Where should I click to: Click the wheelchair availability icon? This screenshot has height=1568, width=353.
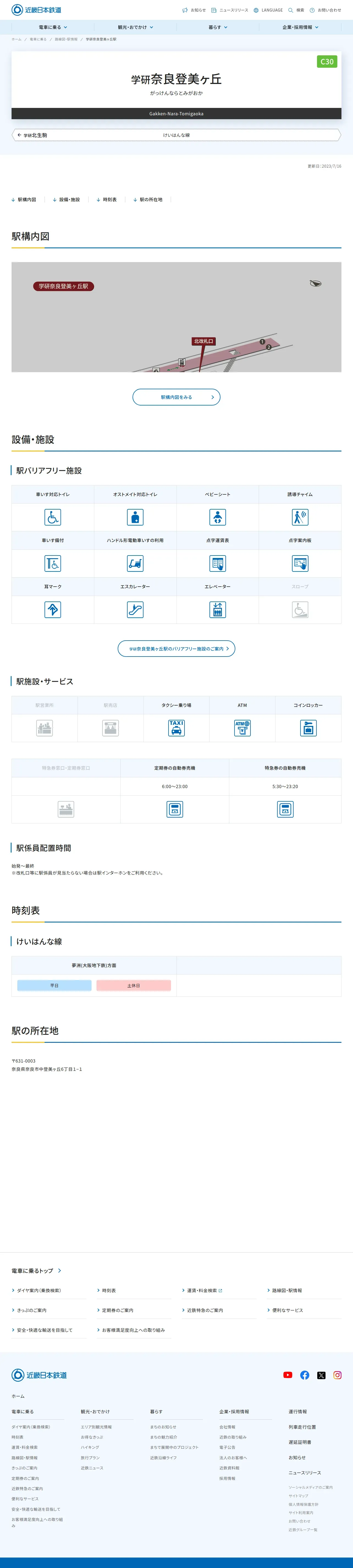pos(53,564)
